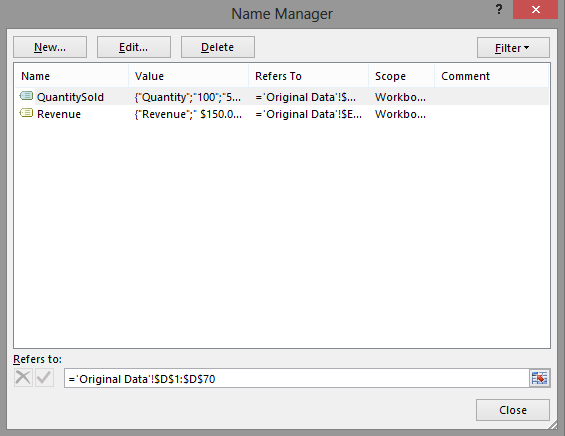Open the Filter dropdown
The width and height of the screenshot is (565, 436).
(513, 48)
